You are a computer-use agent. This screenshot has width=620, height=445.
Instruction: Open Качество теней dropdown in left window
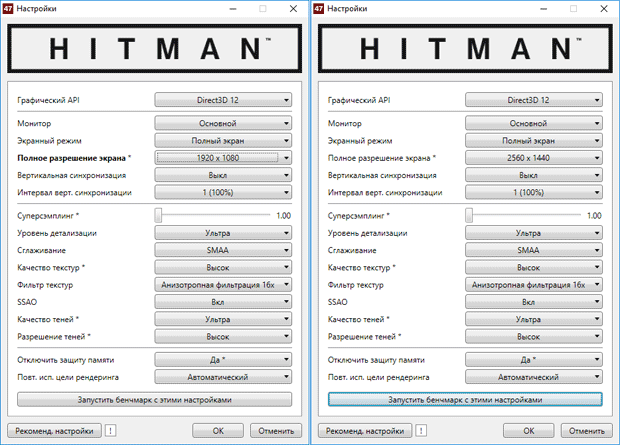tap(223, 319)
